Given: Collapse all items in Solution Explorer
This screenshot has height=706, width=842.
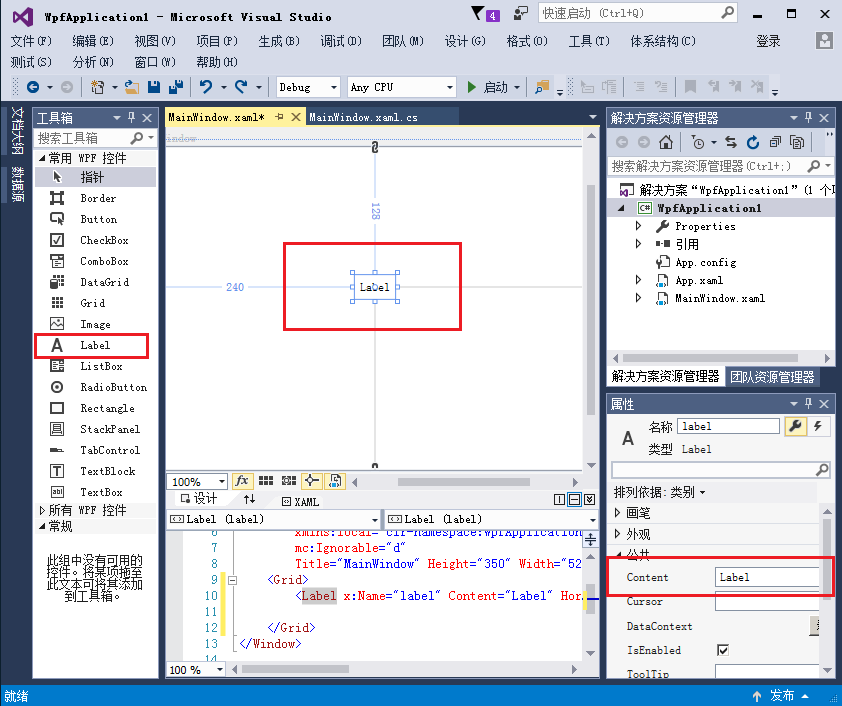Looking at the screenshot, I should pyautogui.click(x=775, y=142).
